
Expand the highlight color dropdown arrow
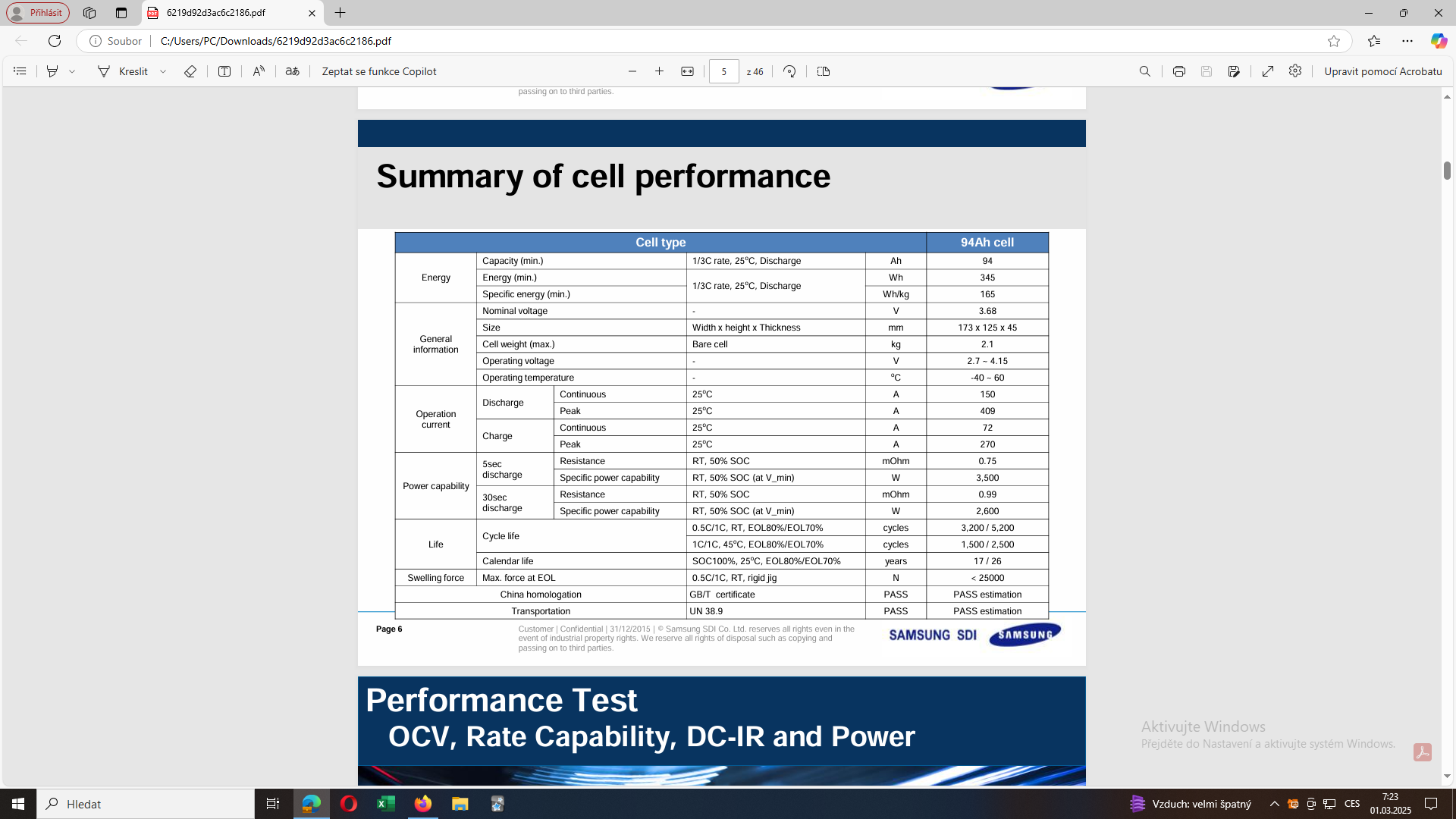point(72,71)
